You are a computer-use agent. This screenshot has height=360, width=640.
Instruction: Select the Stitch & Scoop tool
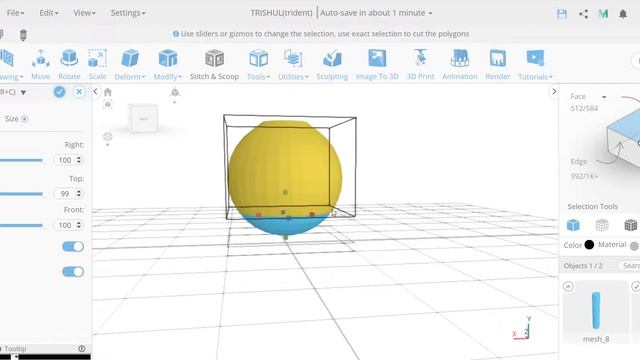[x=214, y=64]
